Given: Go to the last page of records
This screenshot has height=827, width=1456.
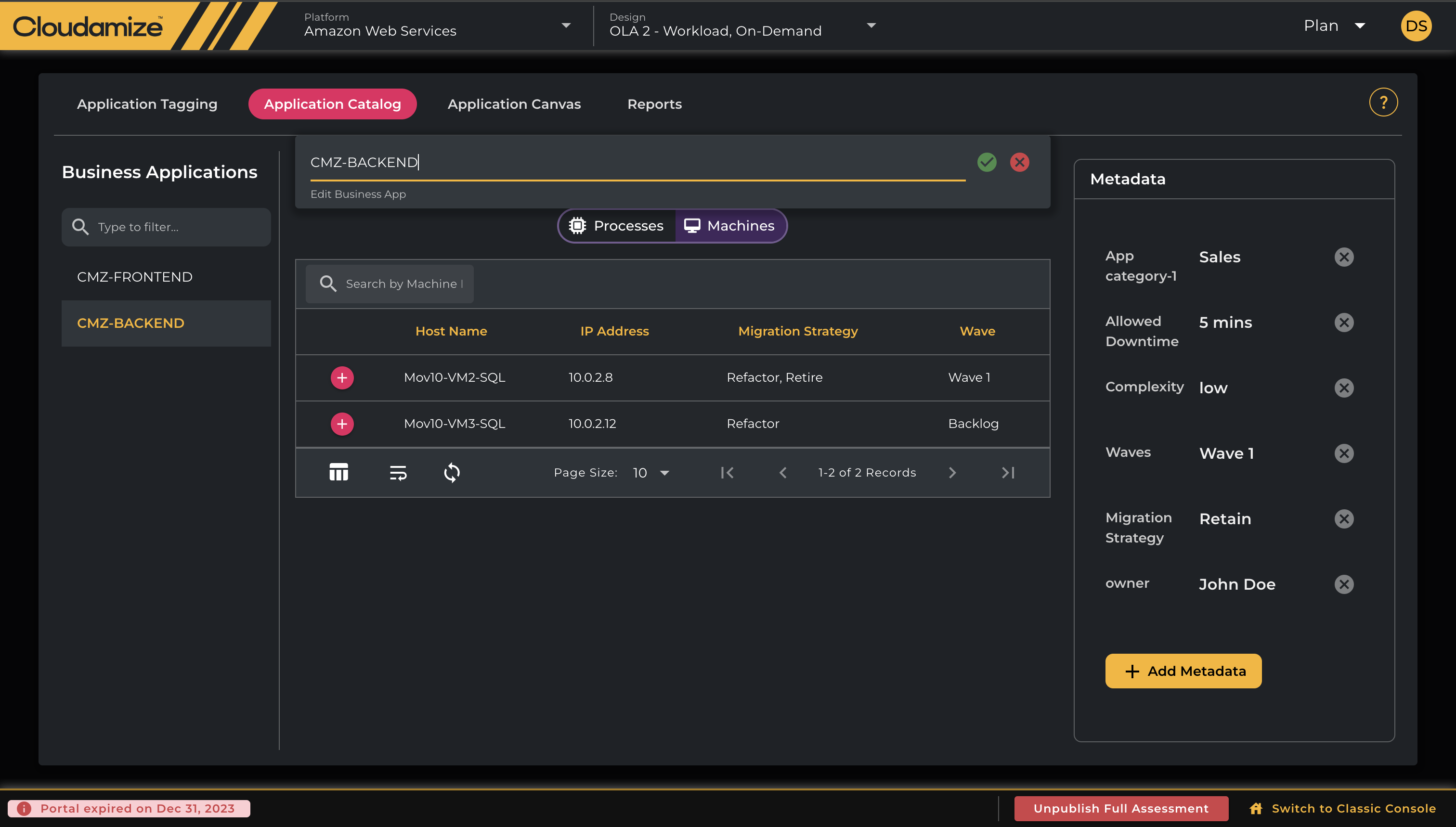Looking at the screenshot, I should [x=1008, y=473].
